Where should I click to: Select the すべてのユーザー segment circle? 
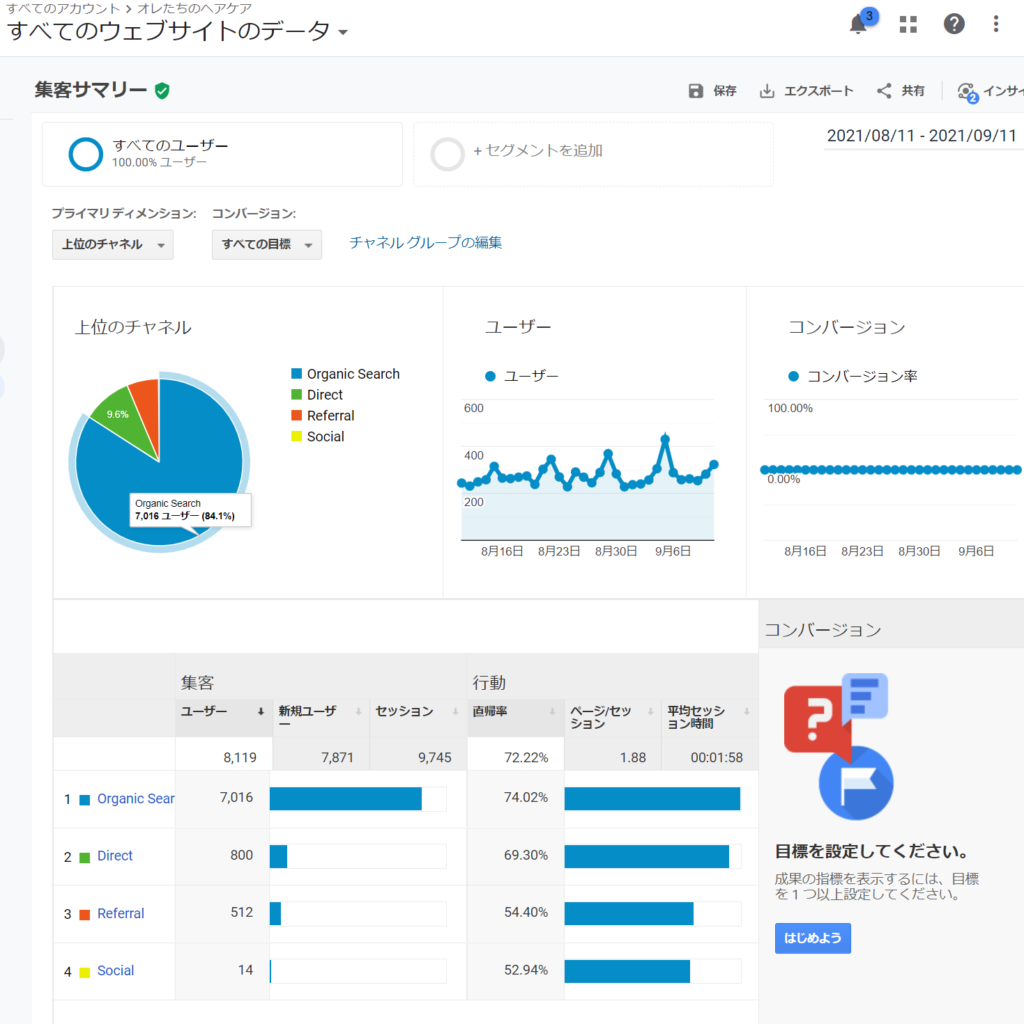86,154
